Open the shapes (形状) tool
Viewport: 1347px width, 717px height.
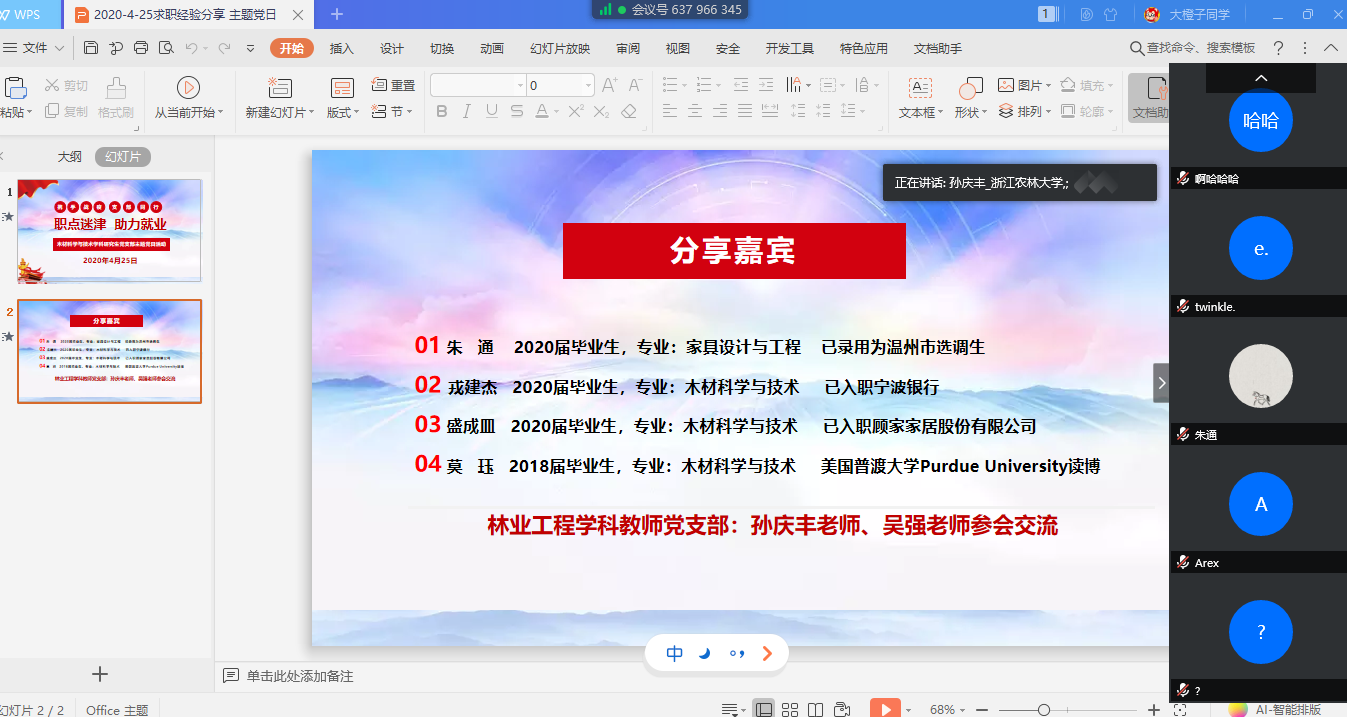(x=970, y=88)
